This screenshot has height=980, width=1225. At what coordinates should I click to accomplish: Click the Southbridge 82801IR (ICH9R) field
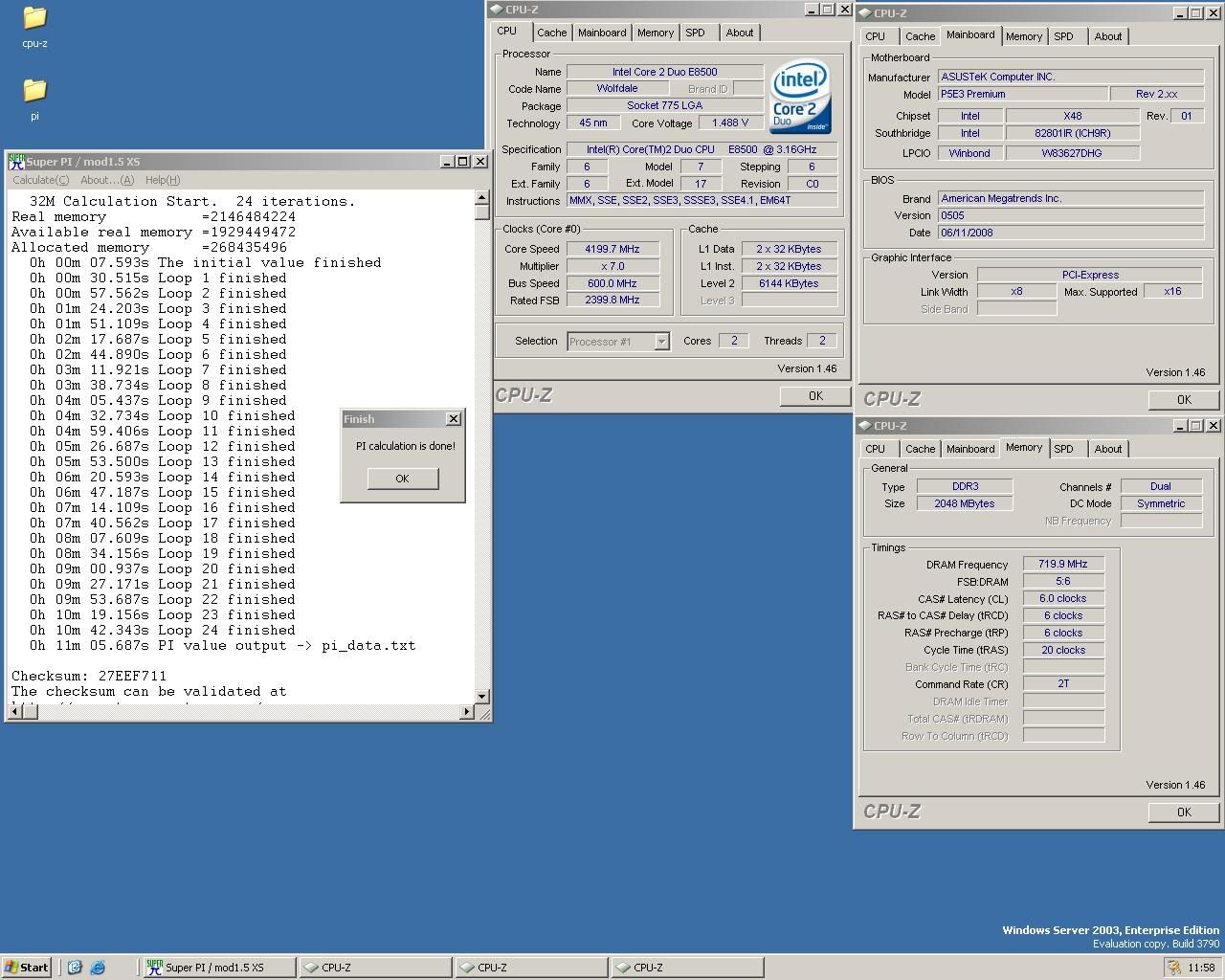1072,134
